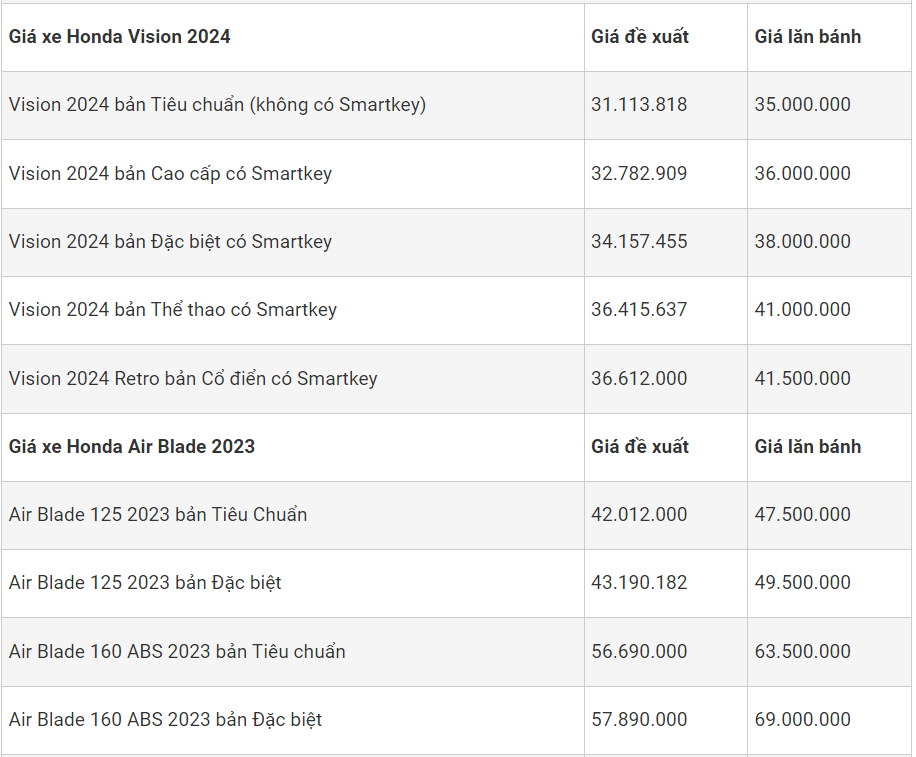Select Vision 2024 Retro bản Cổ điển row
Image resolution: width=916 pixels, height=757 pixels.
click(193, 378)
